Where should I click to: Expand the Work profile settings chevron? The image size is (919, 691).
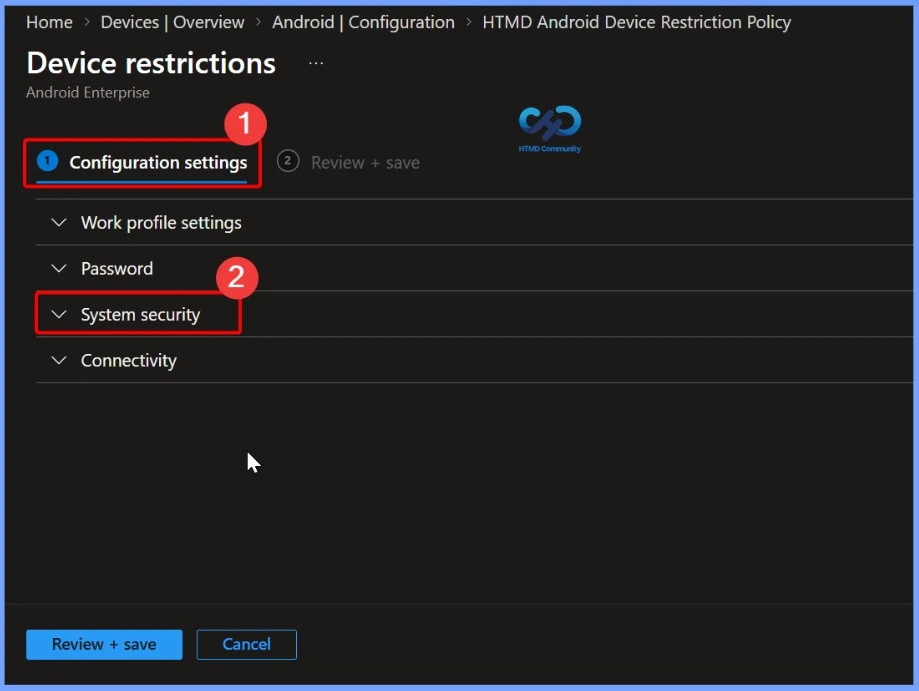click(x=59, y=223)
